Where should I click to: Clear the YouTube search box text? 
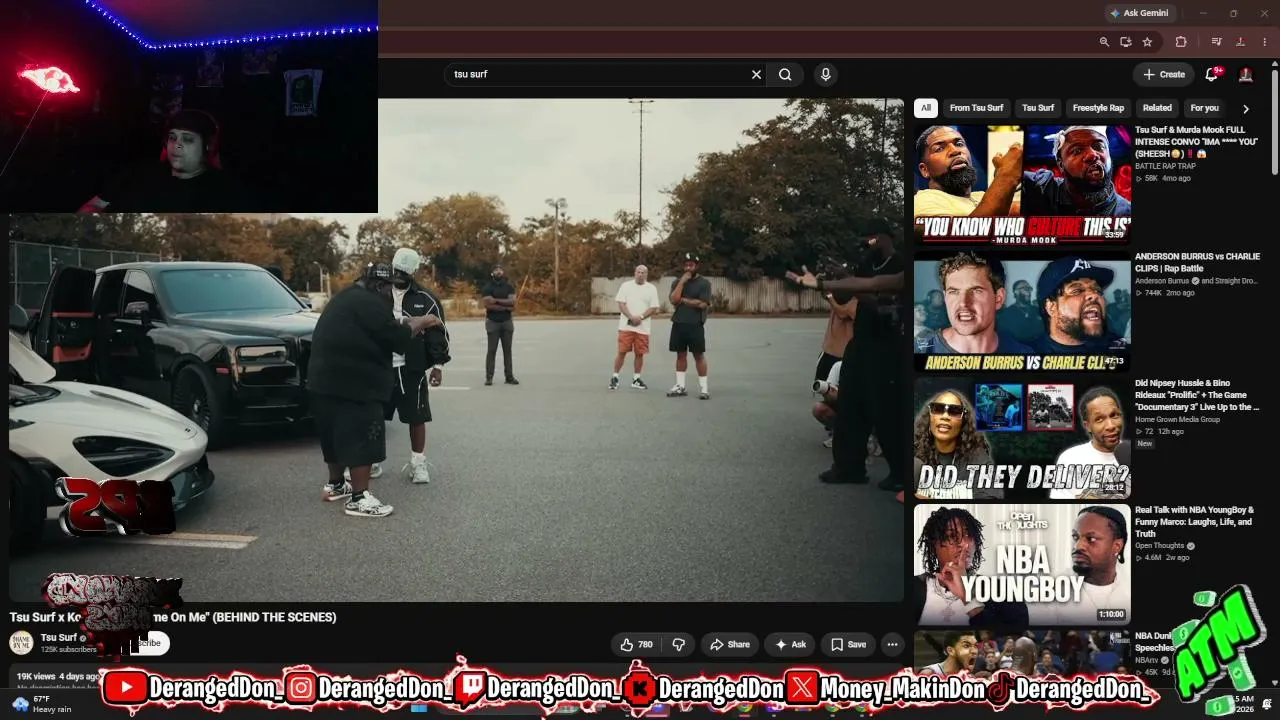point(756,74)
